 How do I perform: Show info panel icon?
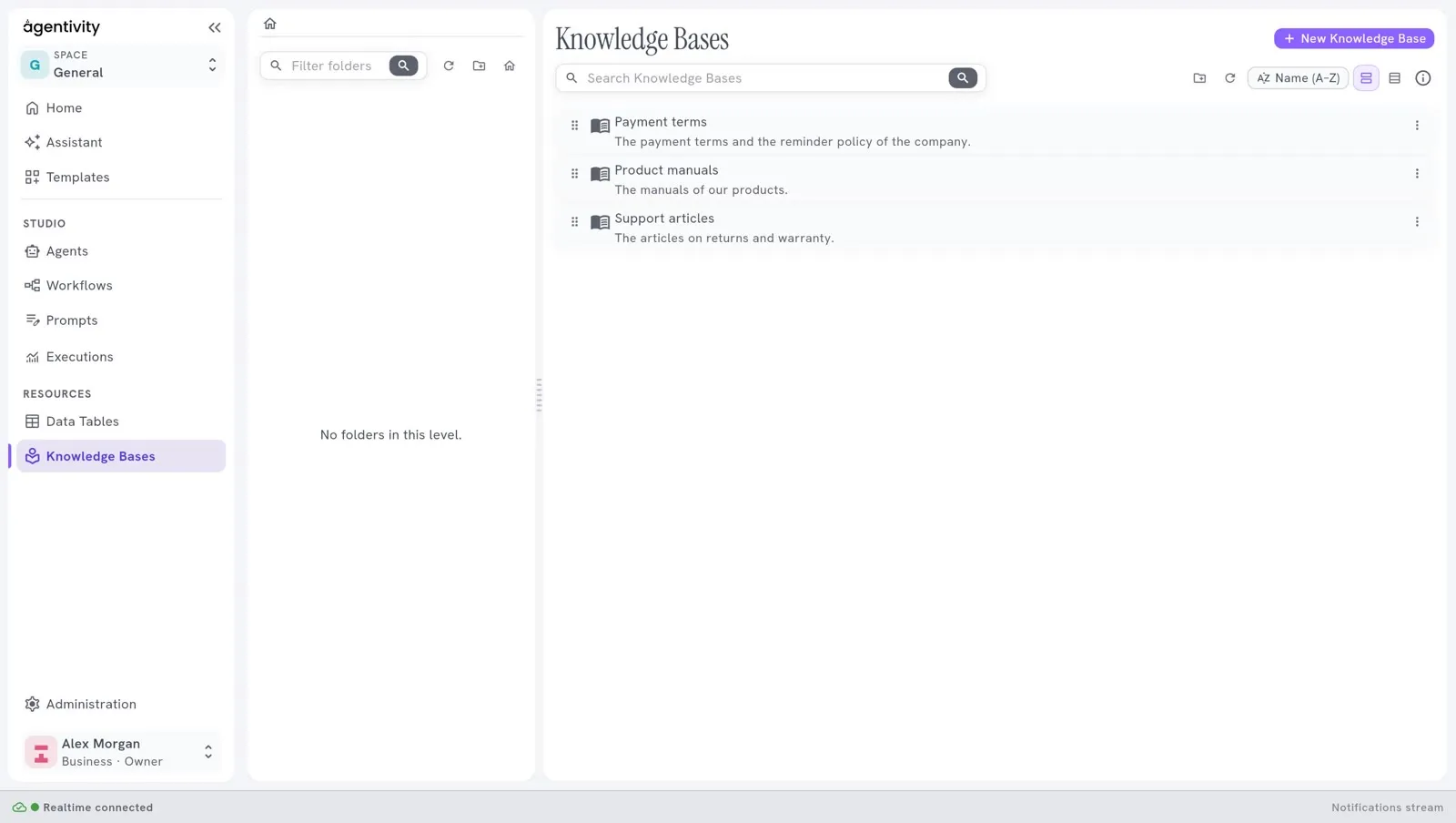[x=1423, y=78]
